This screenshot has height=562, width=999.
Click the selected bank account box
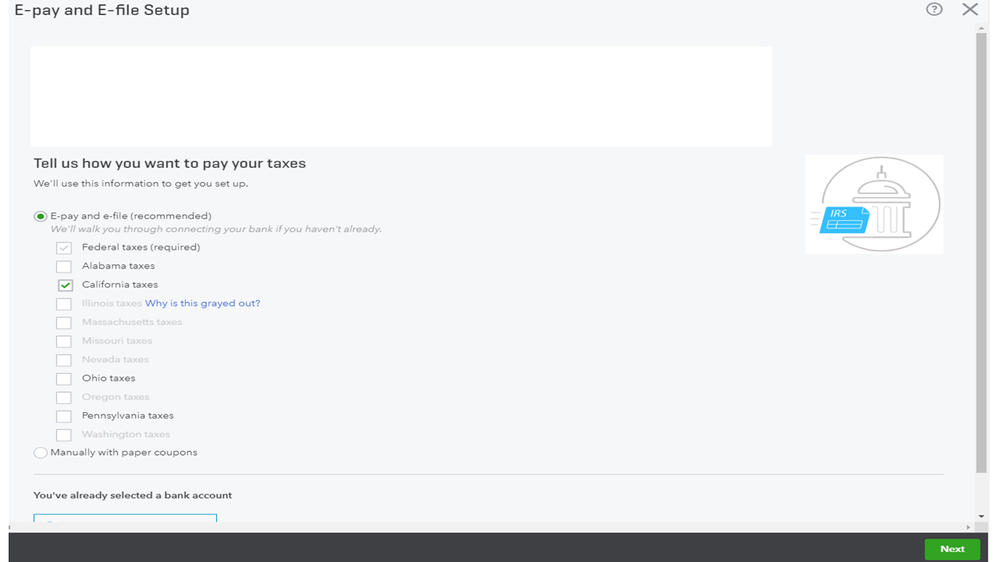(x=125, y=519)
